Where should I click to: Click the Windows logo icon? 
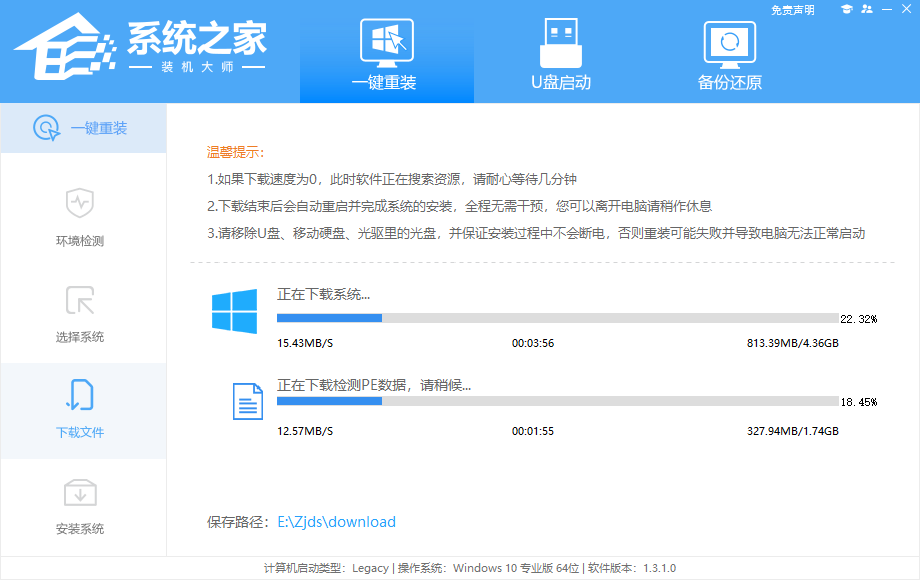[234, 311]
